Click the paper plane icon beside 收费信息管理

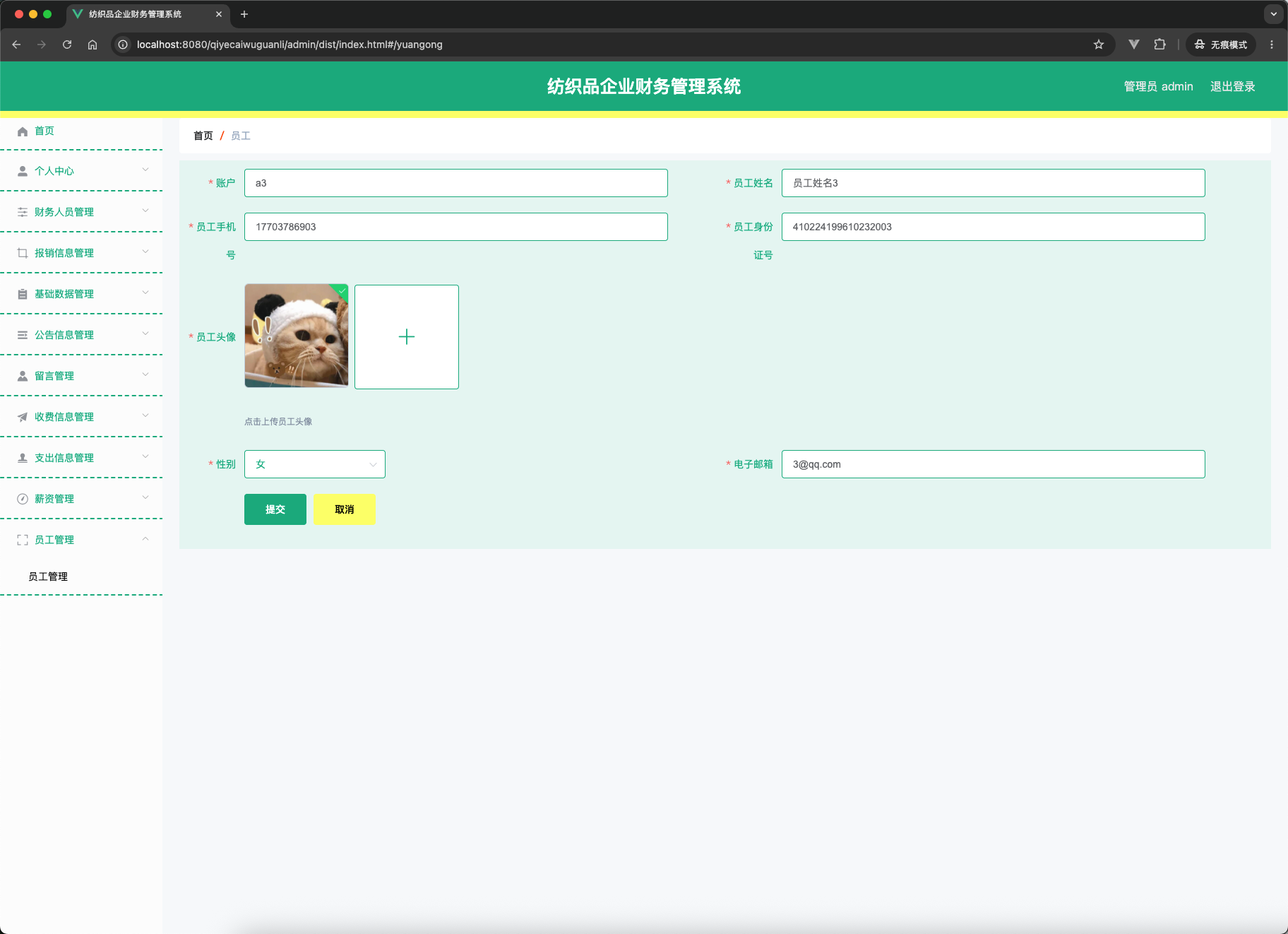click(x=23, y=417)
